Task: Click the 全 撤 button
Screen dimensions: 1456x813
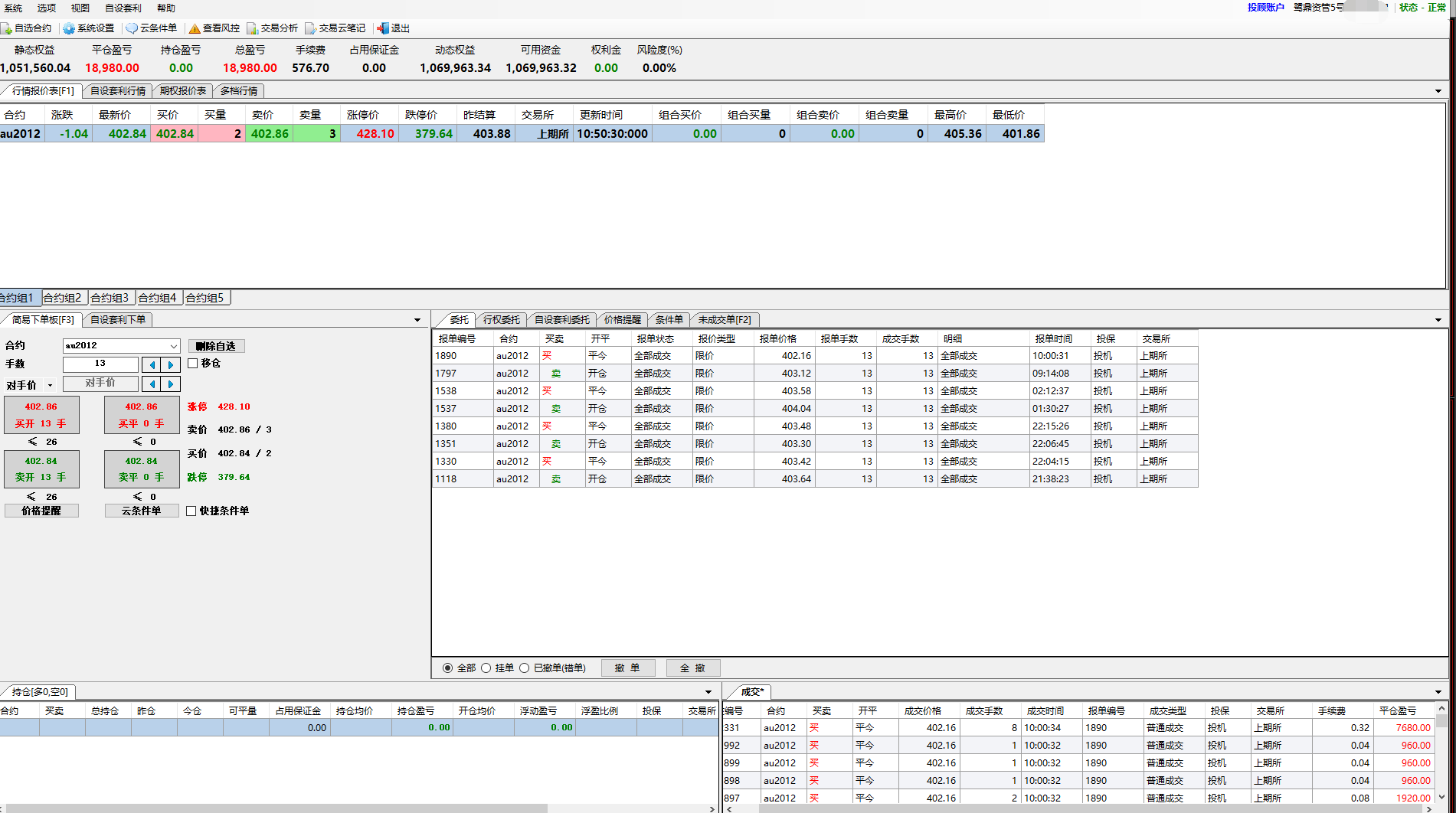Action: (x=693, y=668)
